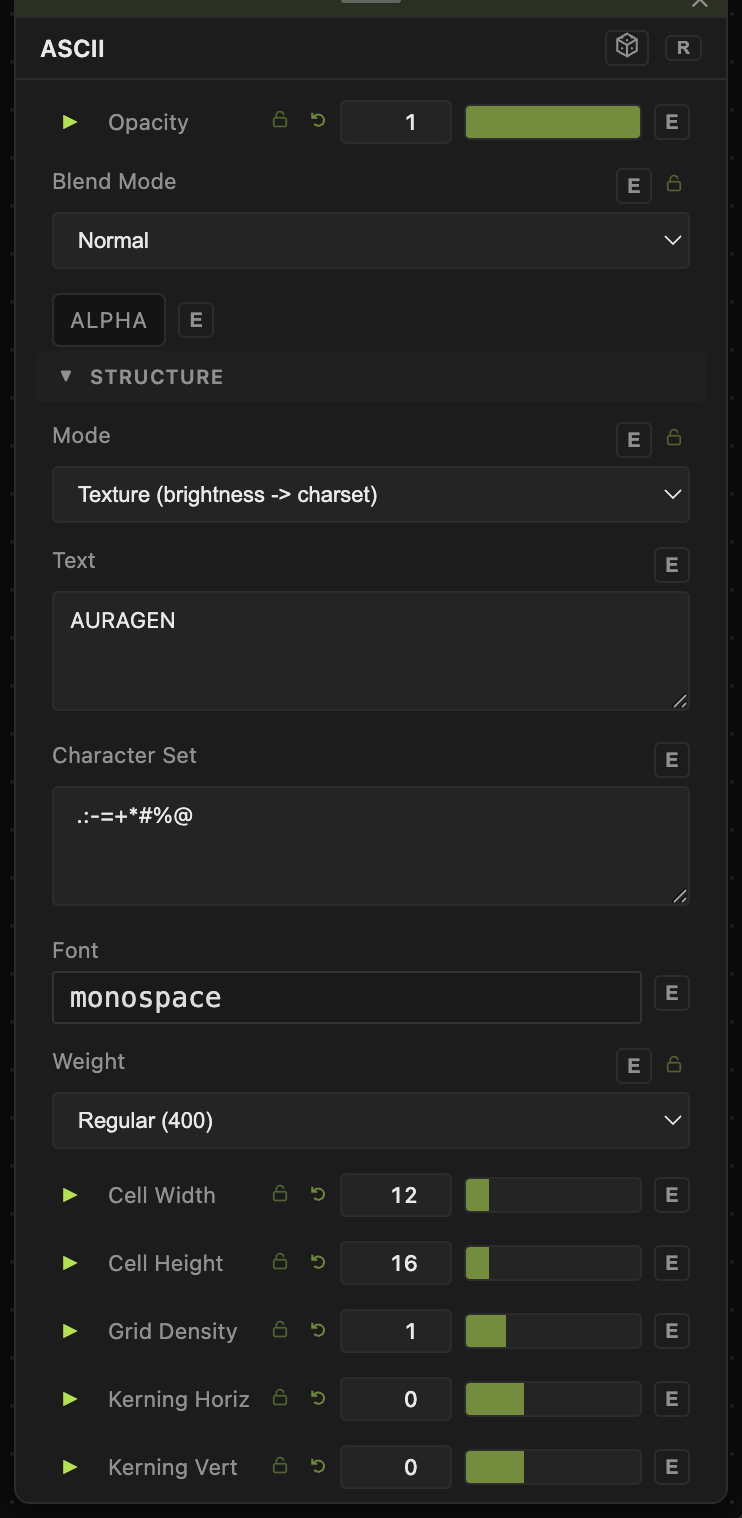Click the Font field containing monospace
This screenshot has height=1518, width=742.
(x=347, y=997)
